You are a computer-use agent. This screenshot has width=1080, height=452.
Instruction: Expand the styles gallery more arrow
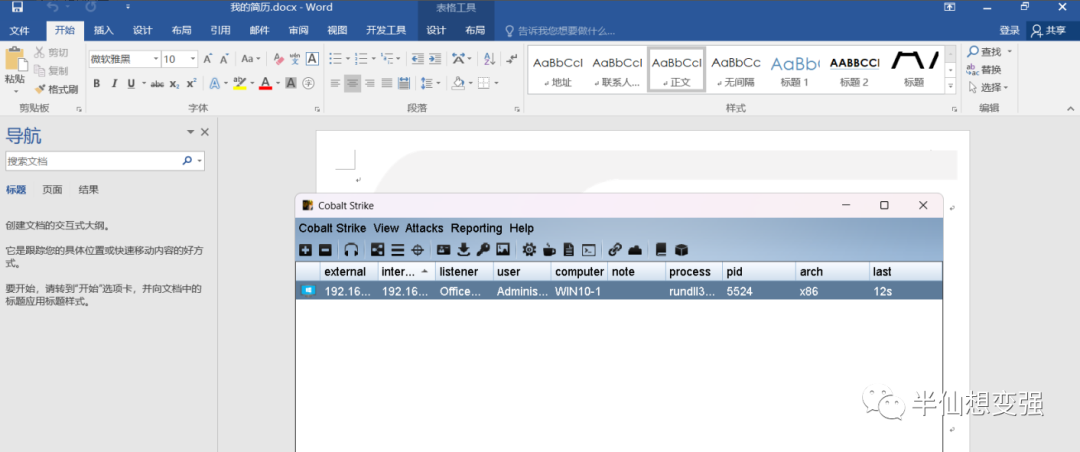(951, 85)
